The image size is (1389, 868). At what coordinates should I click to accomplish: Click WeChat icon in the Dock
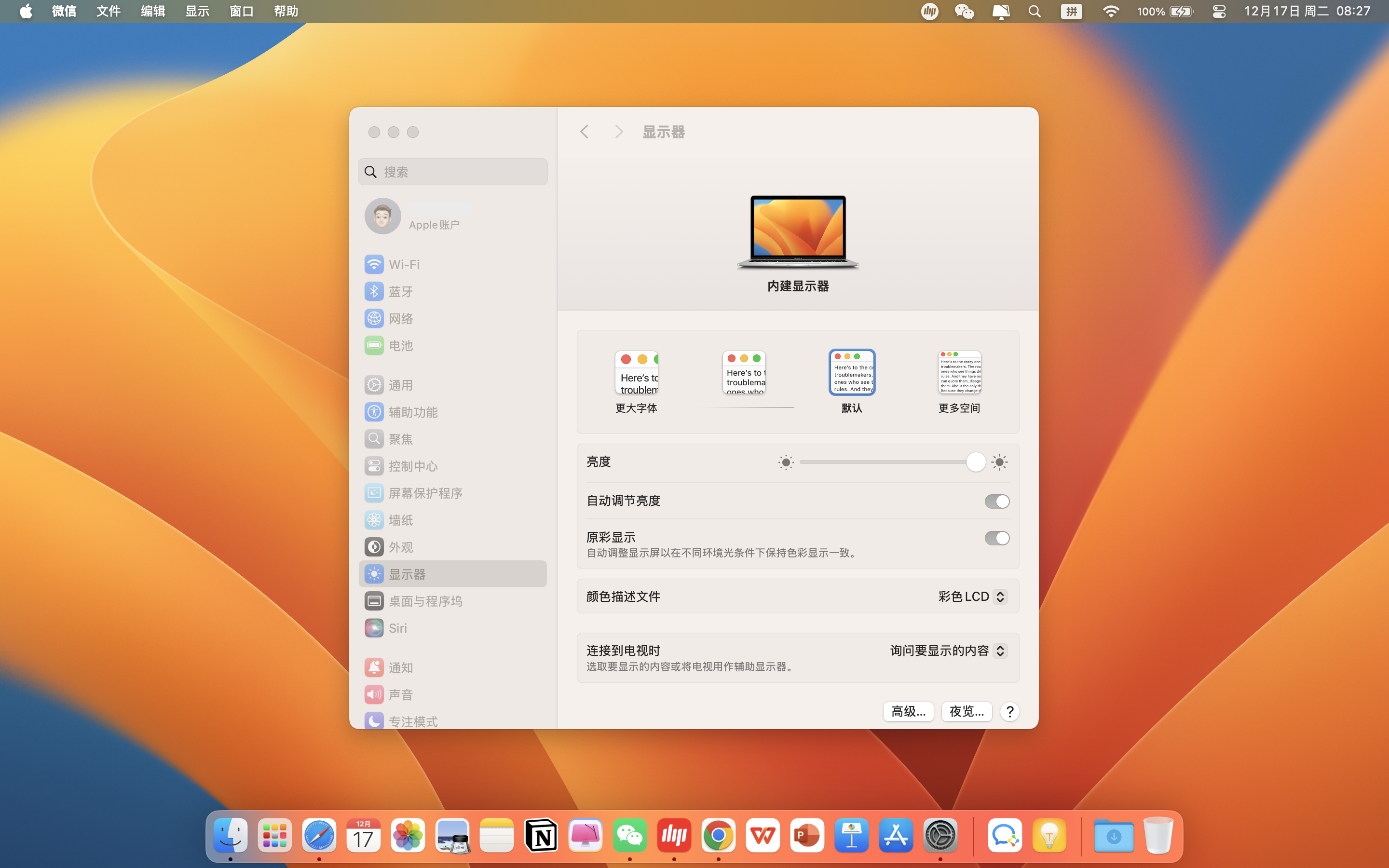tap(630, 836)
